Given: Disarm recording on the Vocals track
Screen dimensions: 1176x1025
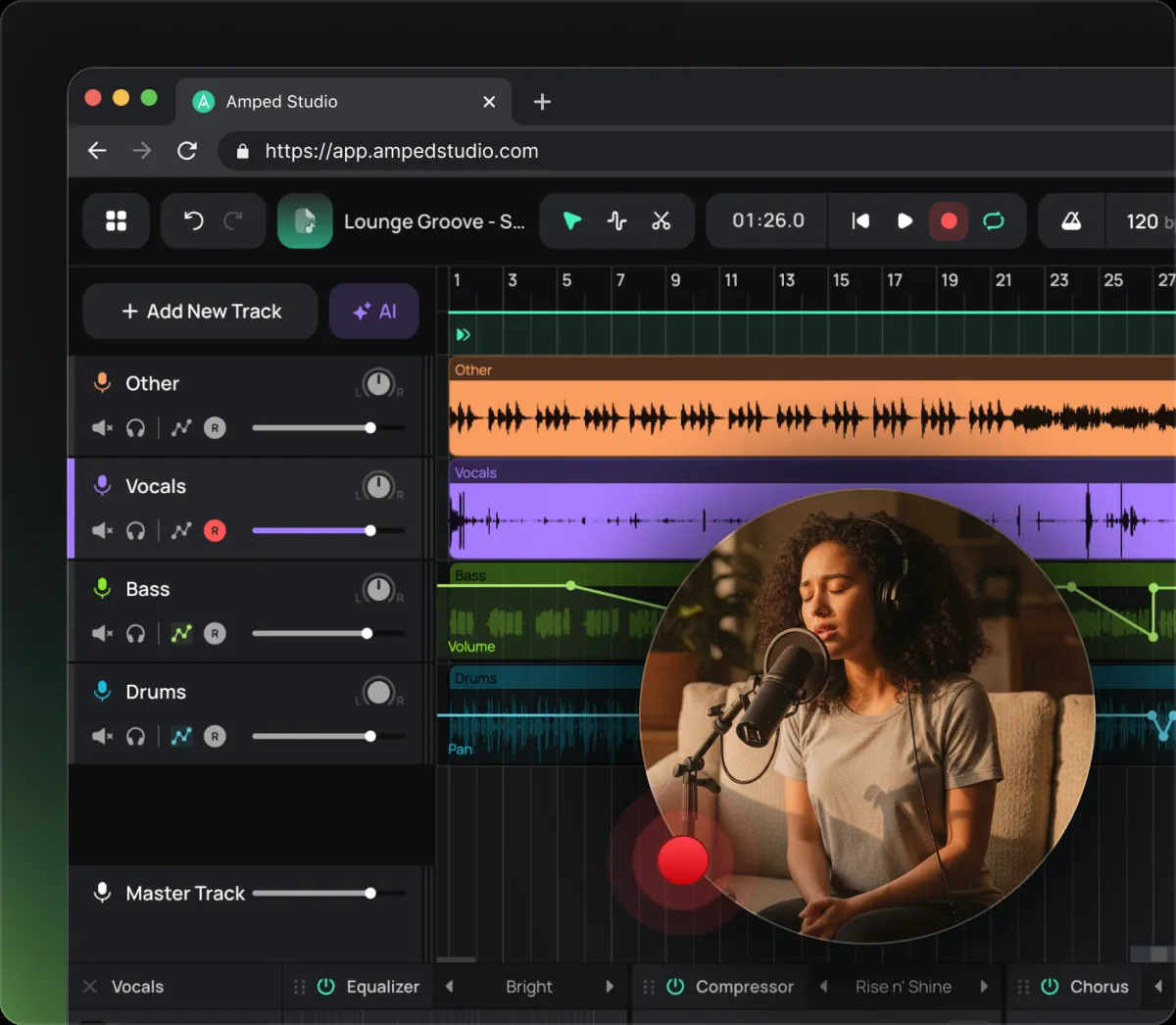Looking at the screenshot, I should coord(215,531).
